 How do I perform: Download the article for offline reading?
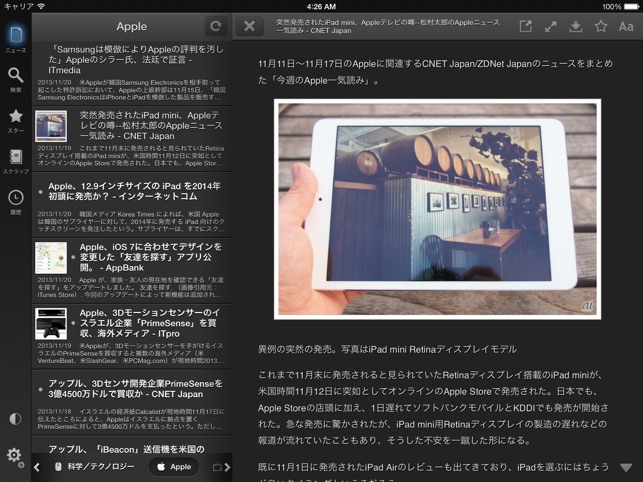point(575,26)
